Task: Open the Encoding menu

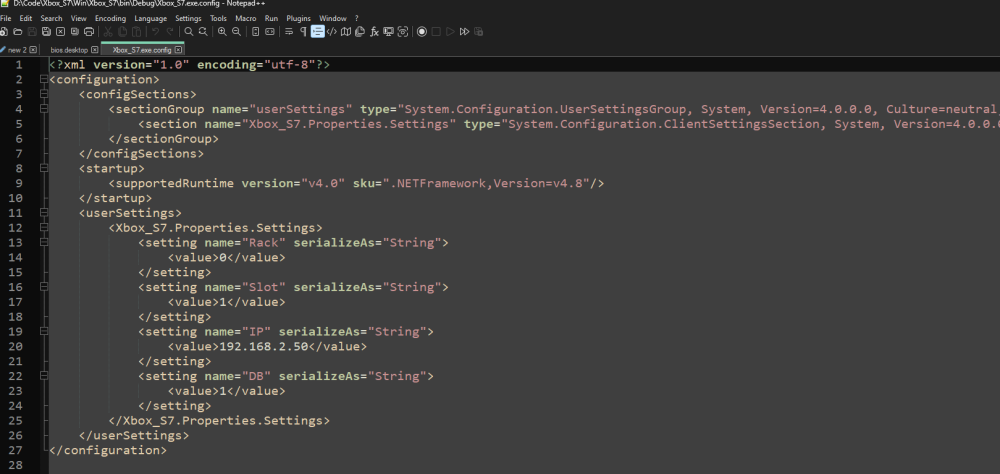Action: coord(110,18)
